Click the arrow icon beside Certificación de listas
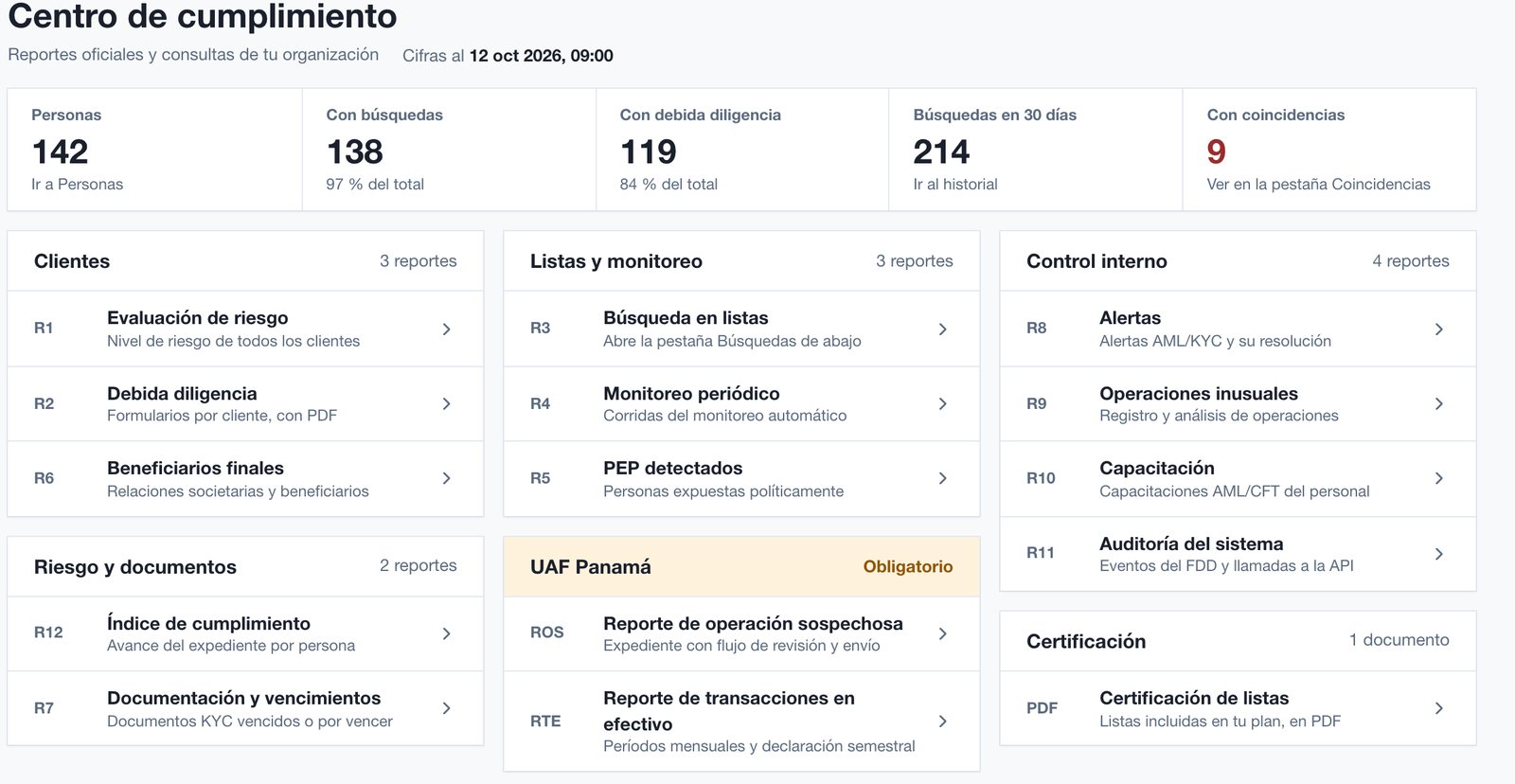Image resolution: width=1515 pixels, height=784 pixels. [1439, 708]
